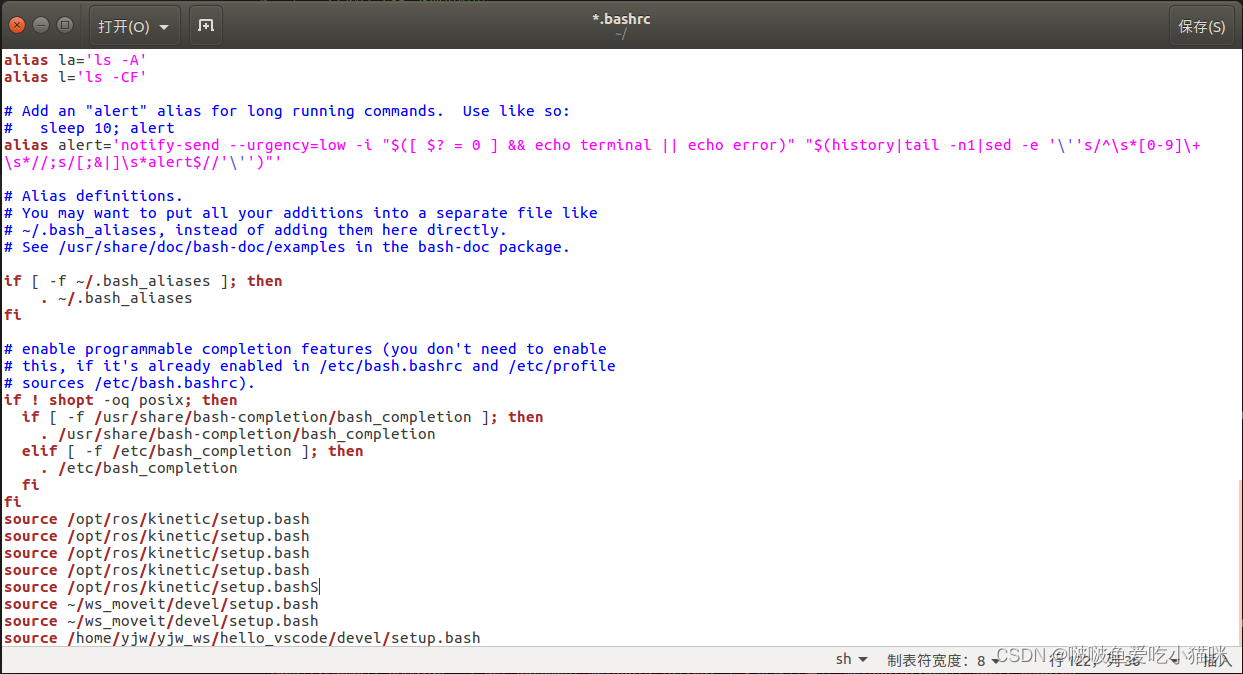This screenshot has height=674, width=1243.
Task: Click the hello_vscode setup.bash source line
Action: tap(240, 637)
